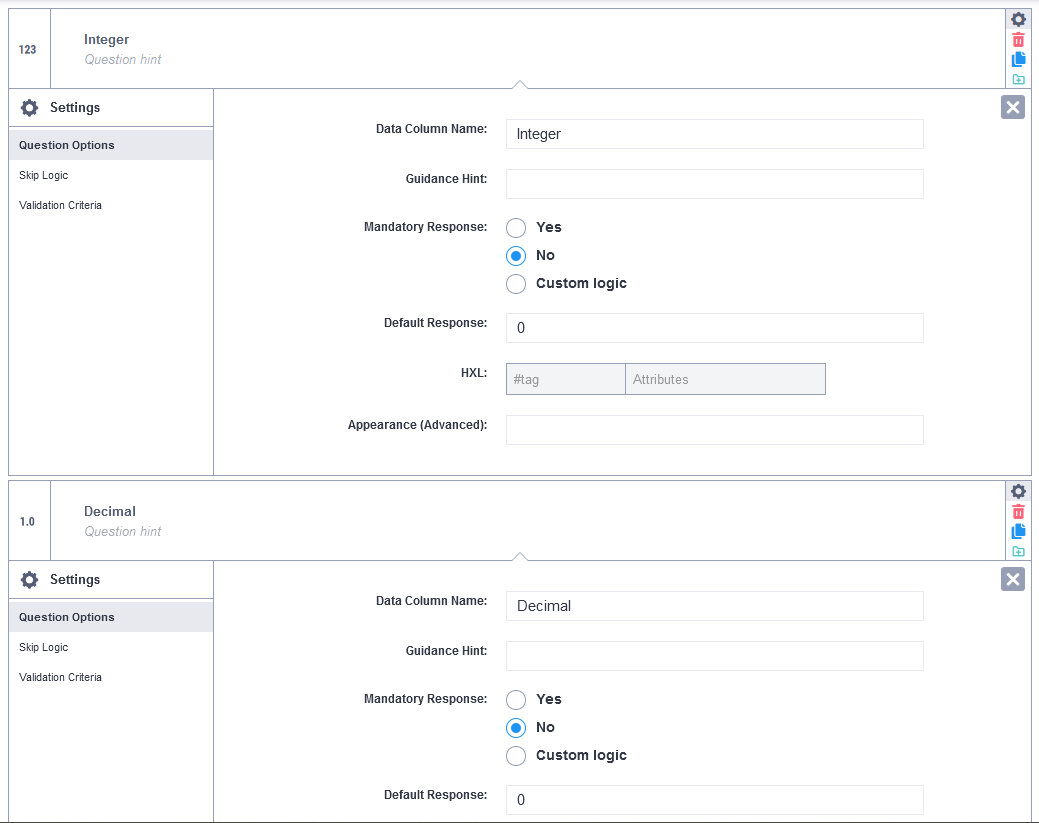Open Validation Criteria tab in Integer settings
The width and height of the screenshot is (1039, 823).
(x=60, y=205)
